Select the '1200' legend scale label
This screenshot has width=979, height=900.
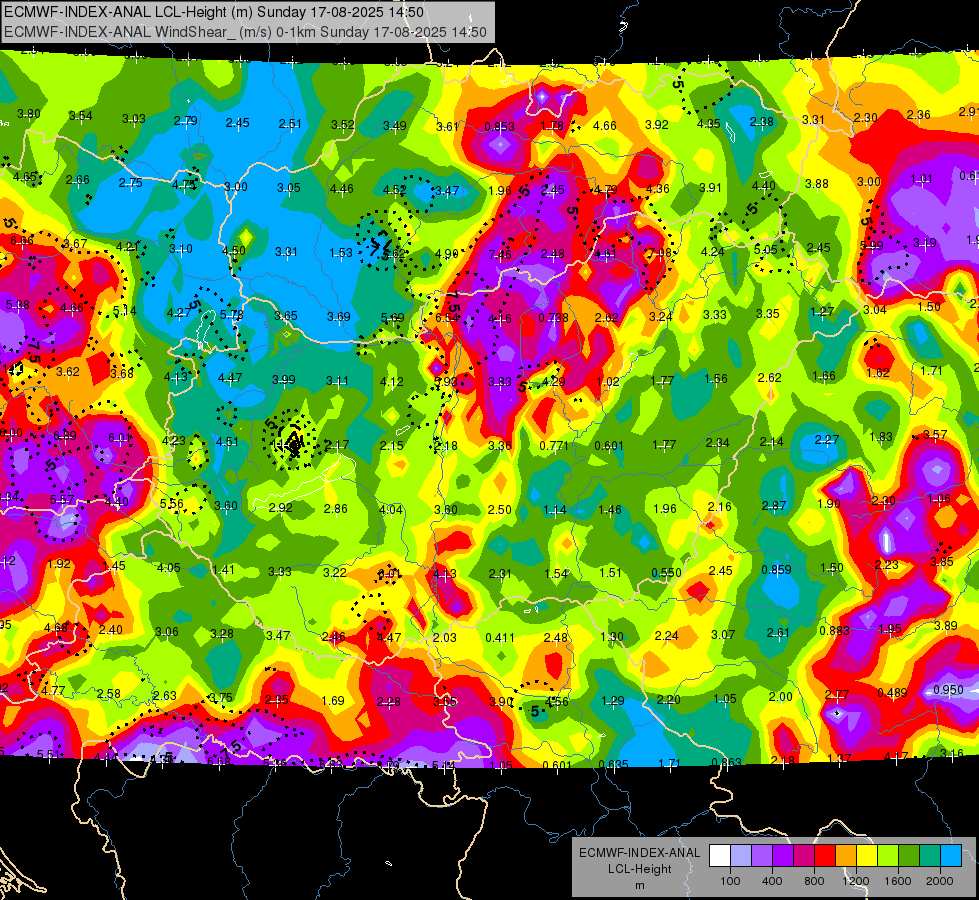coord(855,881)
